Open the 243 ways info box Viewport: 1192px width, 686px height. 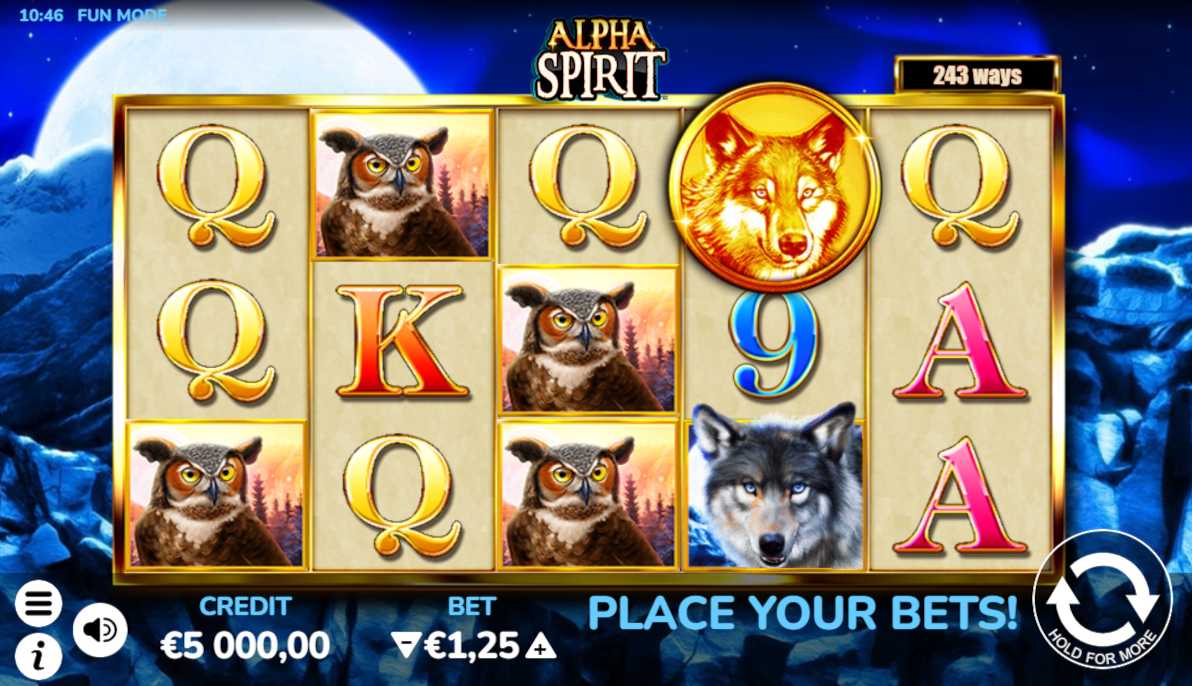click(x=977, y=75)
